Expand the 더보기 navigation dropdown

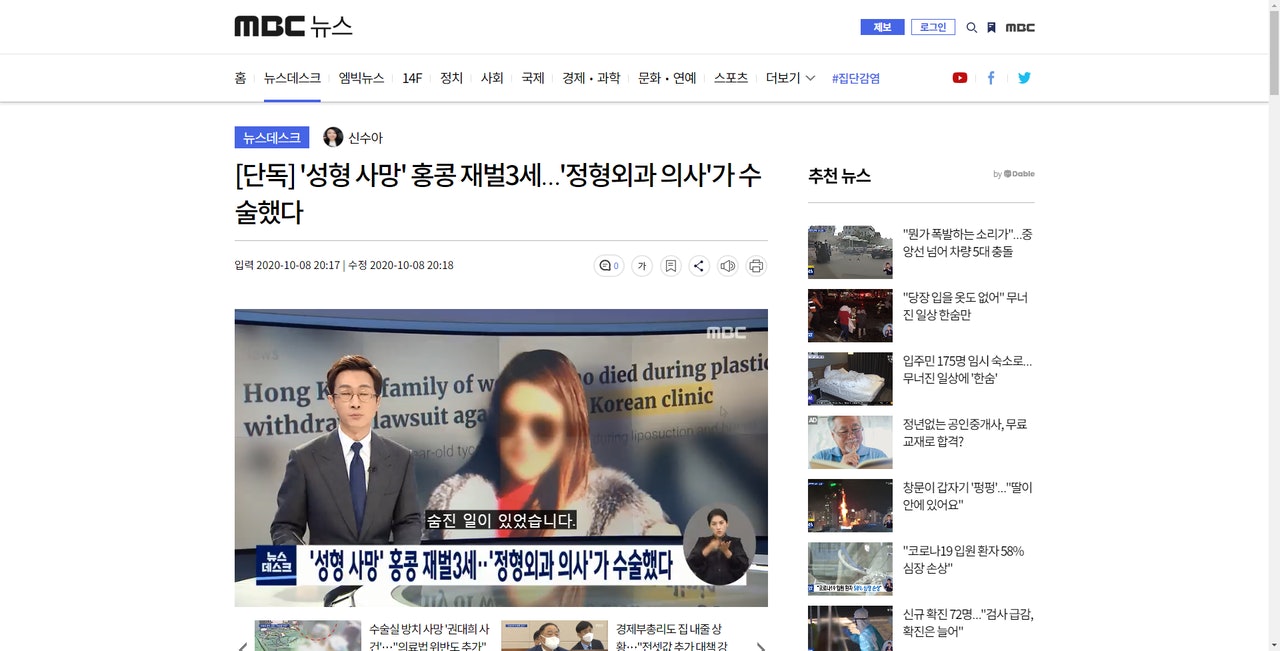click(x=790, y=78)
